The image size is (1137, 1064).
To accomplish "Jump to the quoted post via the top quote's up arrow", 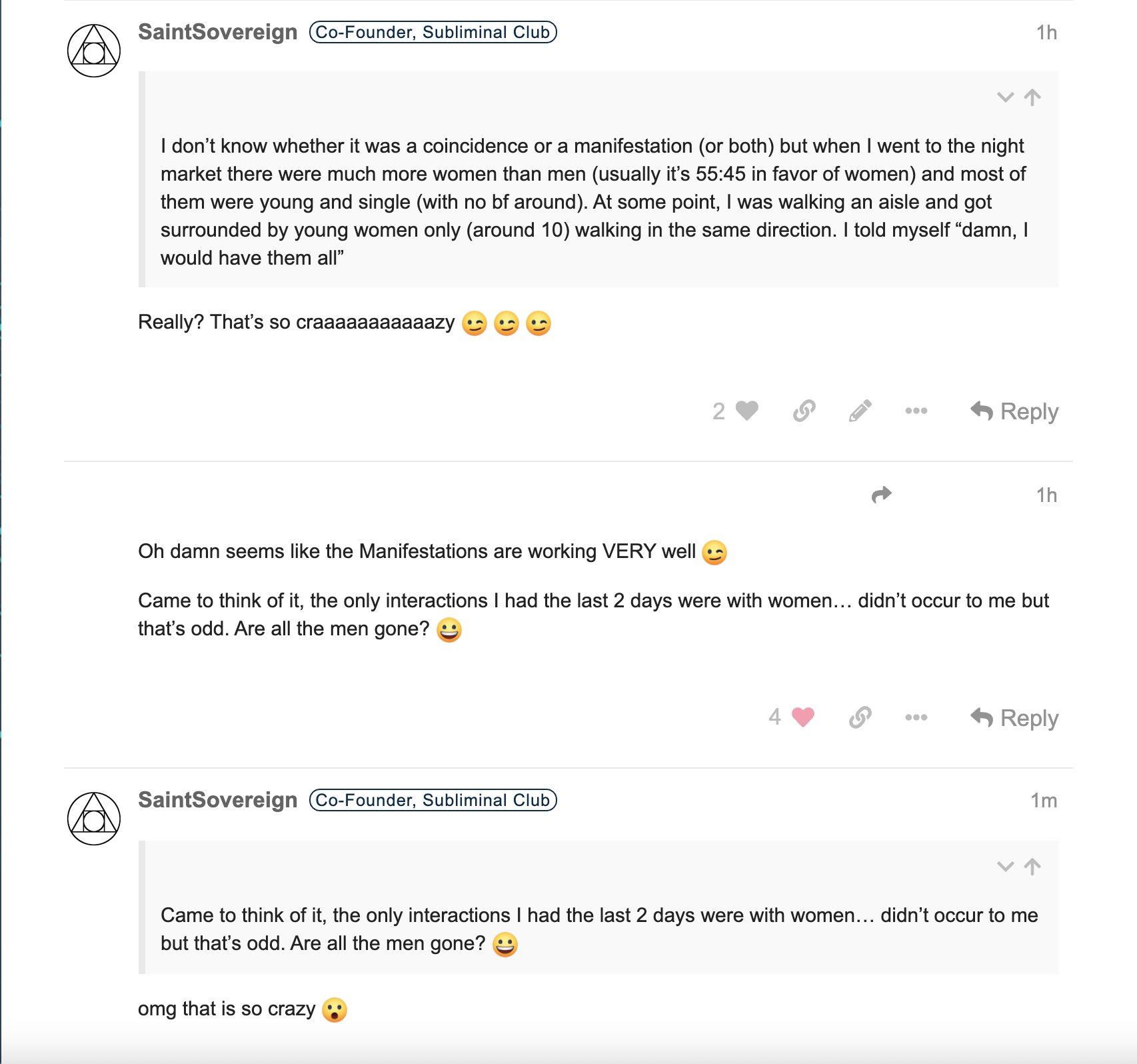I will click(1032, 97).
